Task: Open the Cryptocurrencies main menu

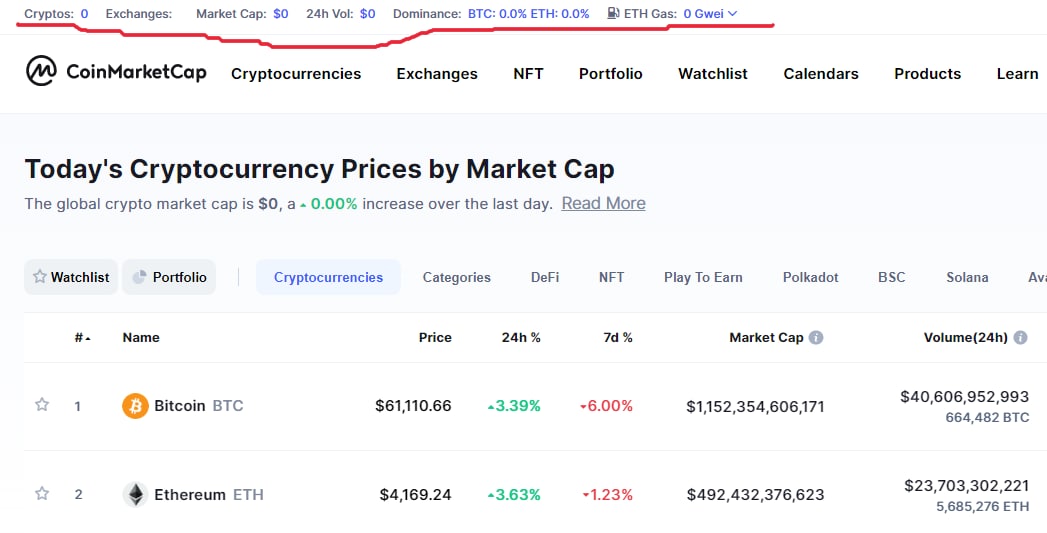Action: point(296,73)
